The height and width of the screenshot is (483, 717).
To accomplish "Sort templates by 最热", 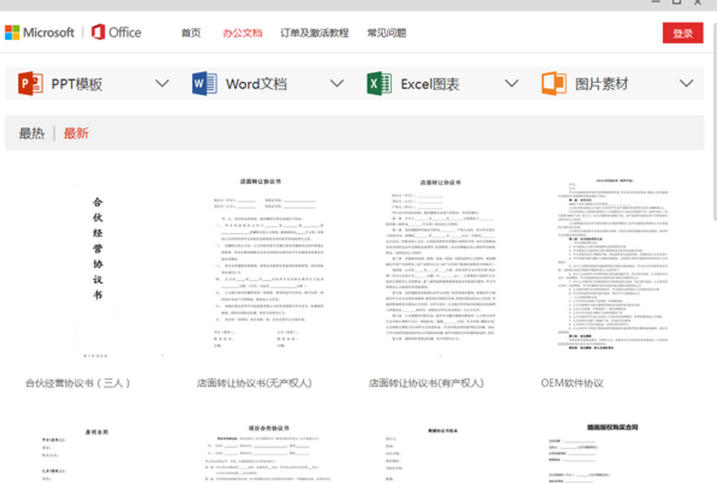I will point(32,133).
